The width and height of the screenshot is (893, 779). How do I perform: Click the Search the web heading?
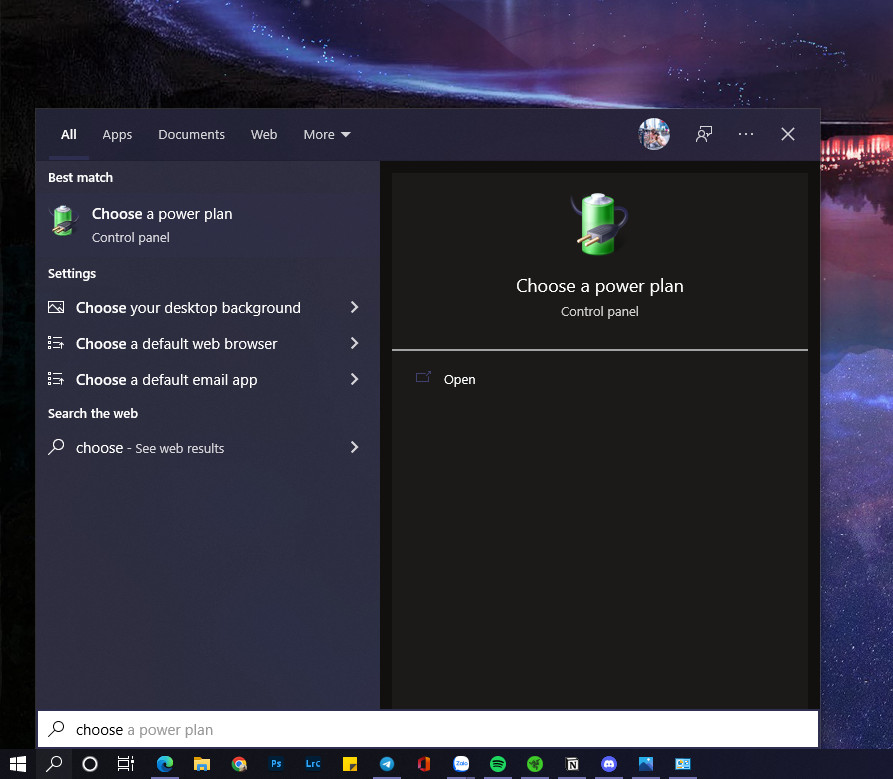click(93, 413)
